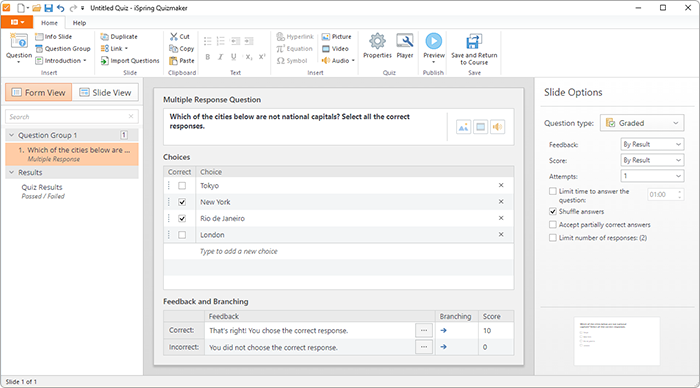Cut the selection

click(x=180, y=37)
